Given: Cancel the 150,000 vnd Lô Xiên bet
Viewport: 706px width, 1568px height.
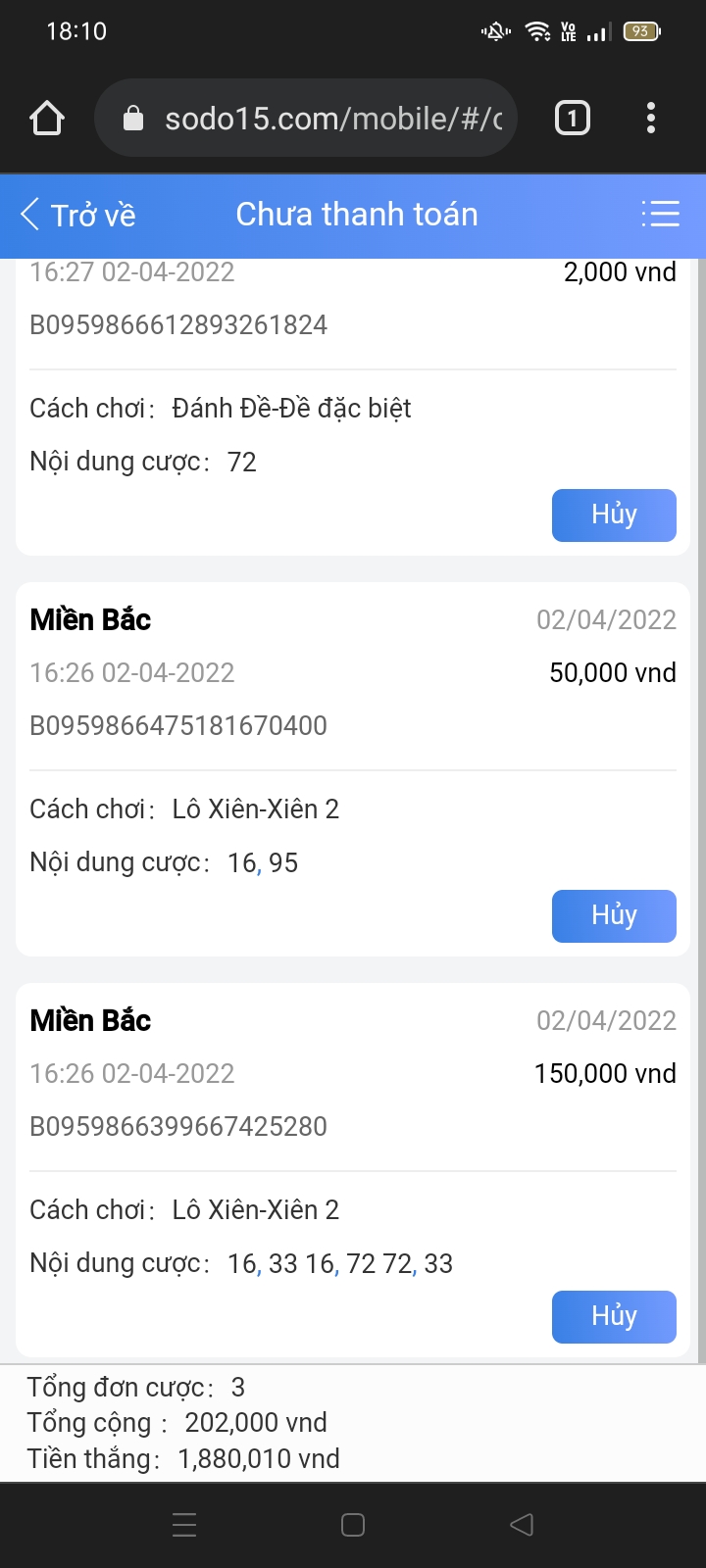Looking at the screenshot, I should (614, 1317).
